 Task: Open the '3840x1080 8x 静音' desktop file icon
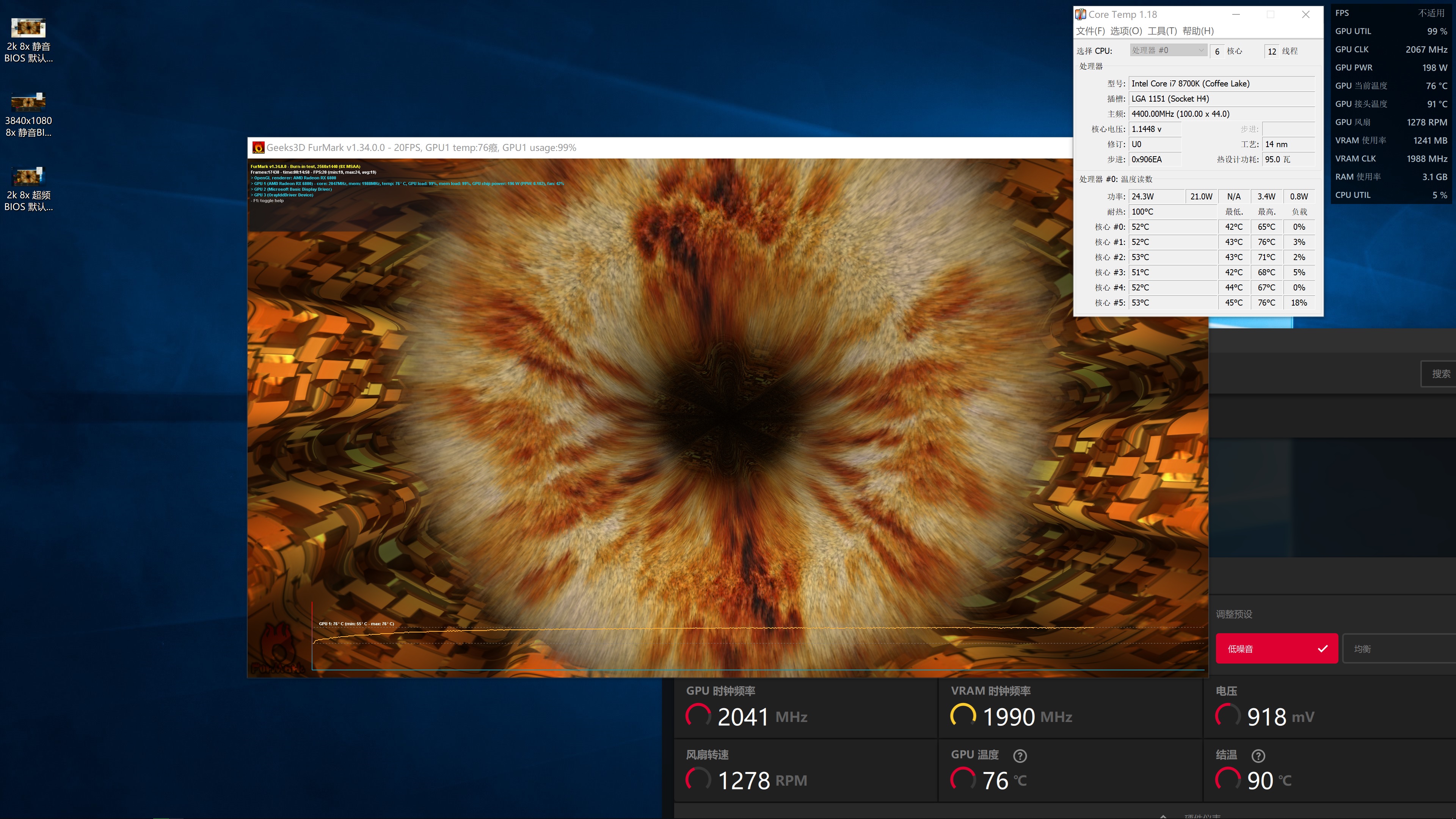point(28,102)
